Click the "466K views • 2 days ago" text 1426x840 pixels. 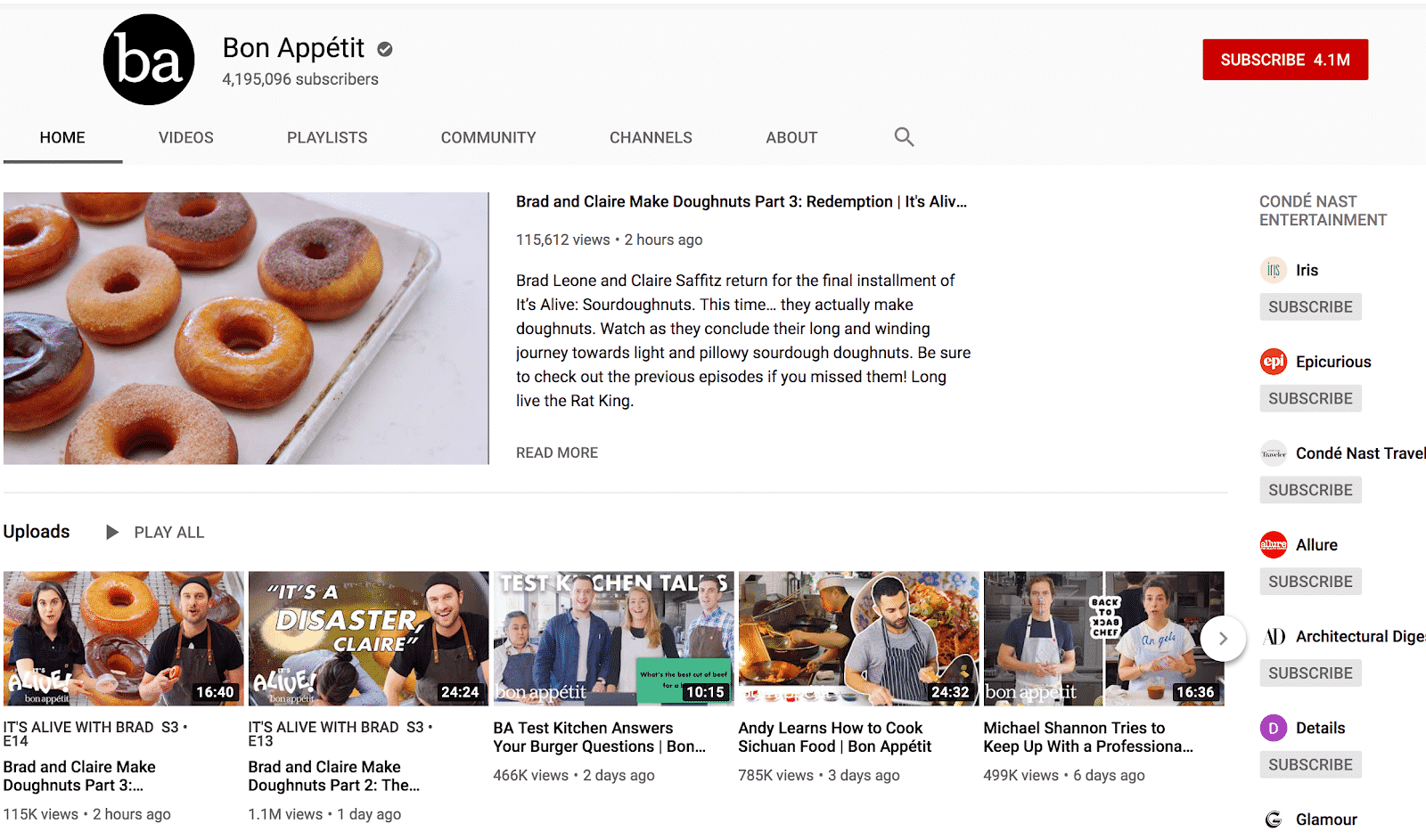click(574, 775)
